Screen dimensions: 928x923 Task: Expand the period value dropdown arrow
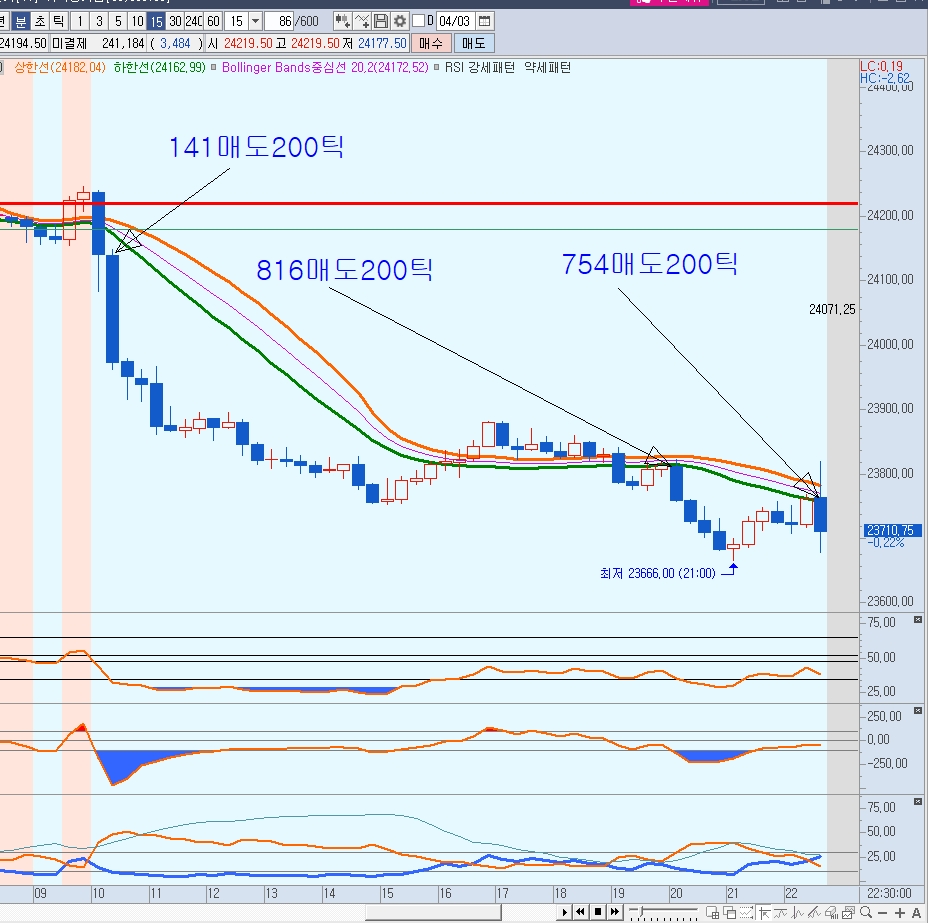pos(255,21)
